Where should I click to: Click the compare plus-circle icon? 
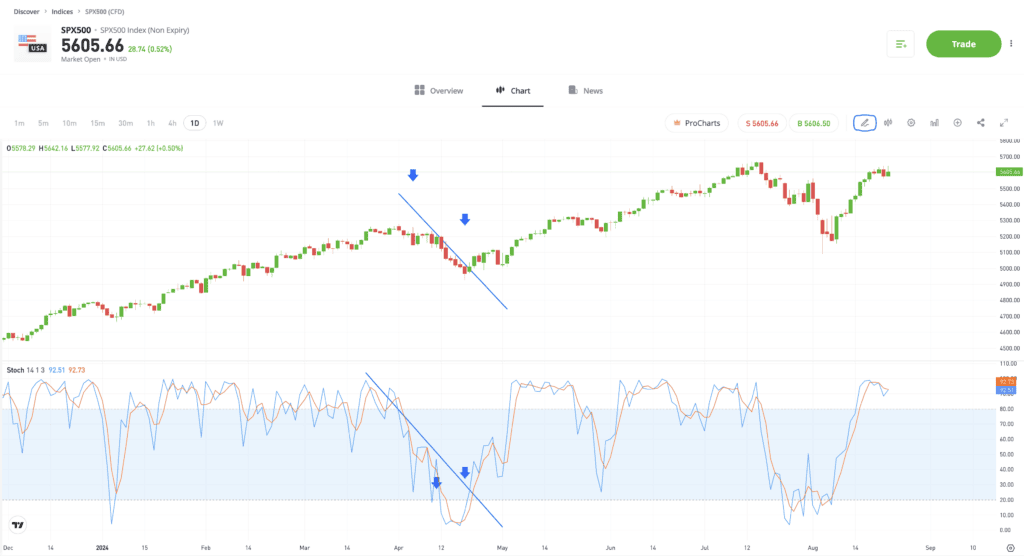pyautogui.click(x=957, y=123)
